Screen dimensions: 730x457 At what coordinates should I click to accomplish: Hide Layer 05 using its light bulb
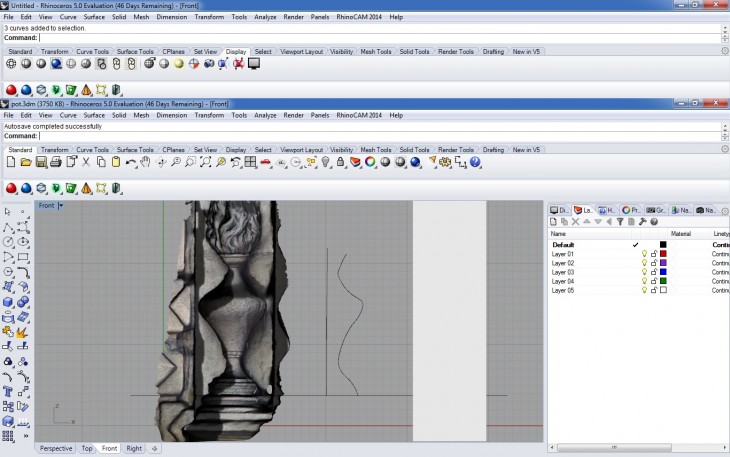coord(644,290)
